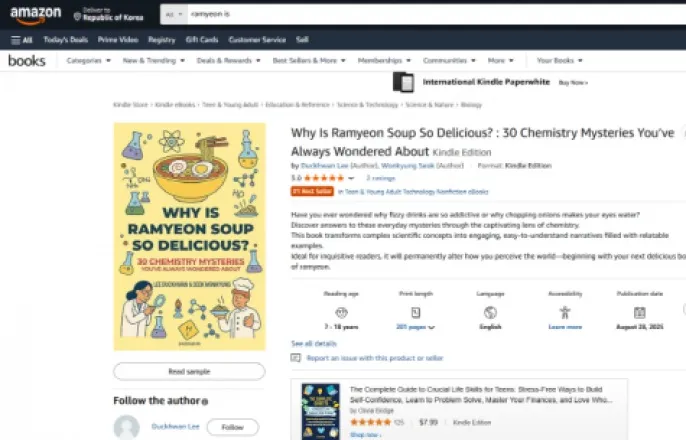This screenshot has width=686, height=440.
Task: Click the Amazon logo
Action: point(35,15)
